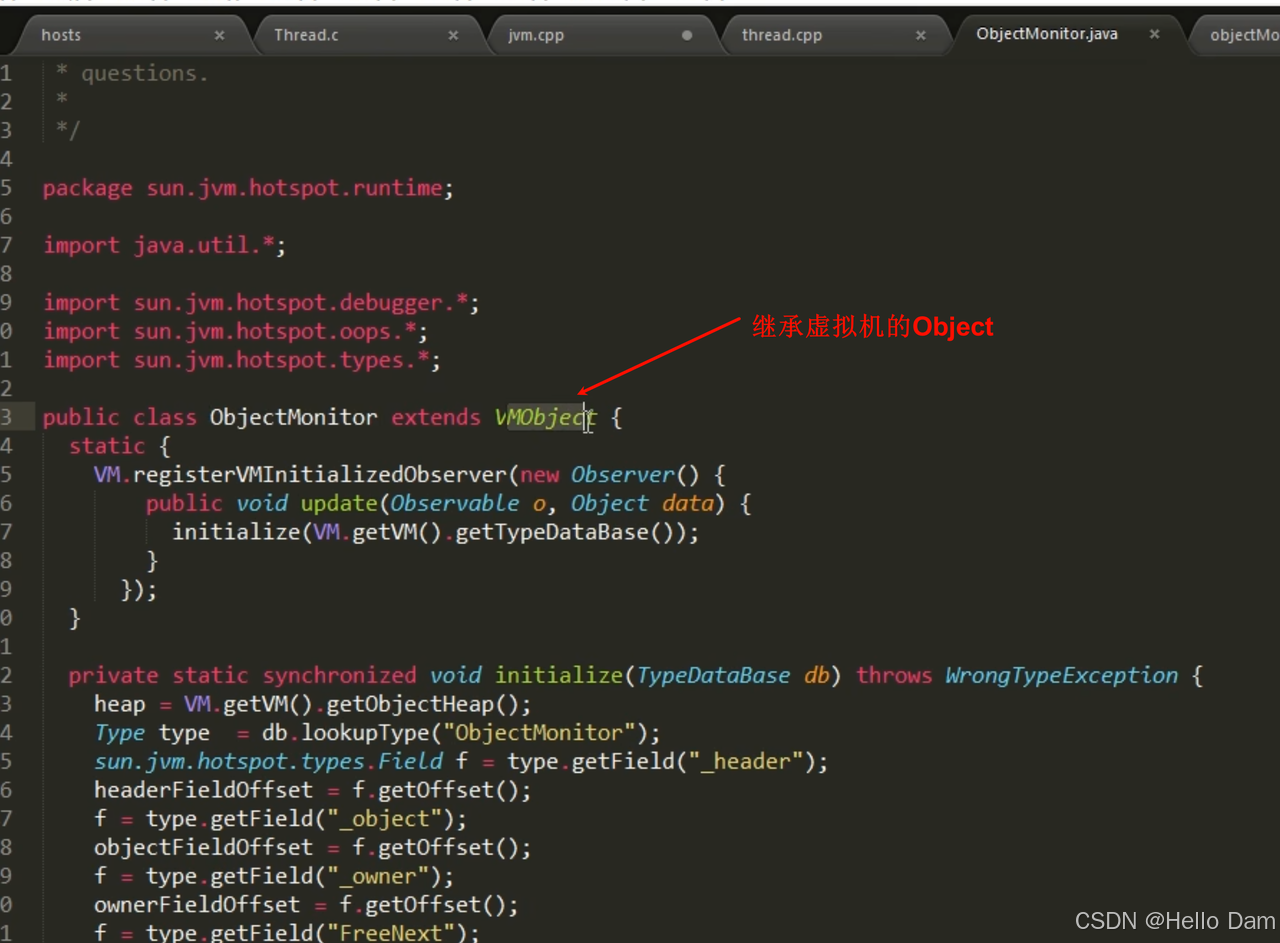Switch to the jvm.cpp tab
The image size is (1280, 943).
[536, 35]
